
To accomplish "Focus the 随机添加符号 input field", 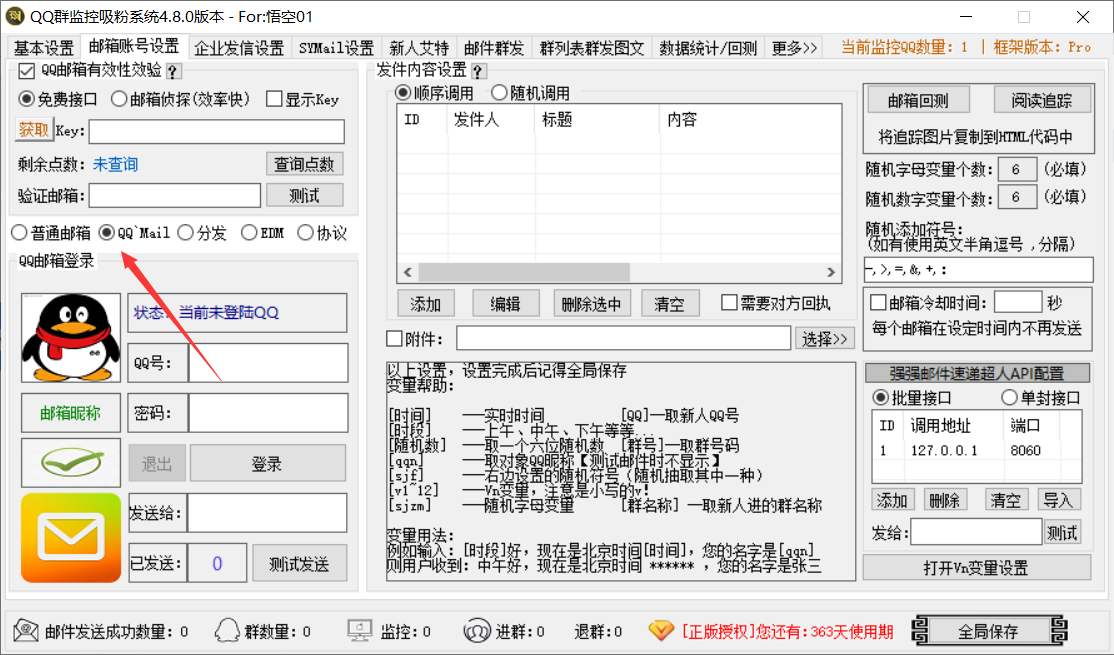I will 978,269.
